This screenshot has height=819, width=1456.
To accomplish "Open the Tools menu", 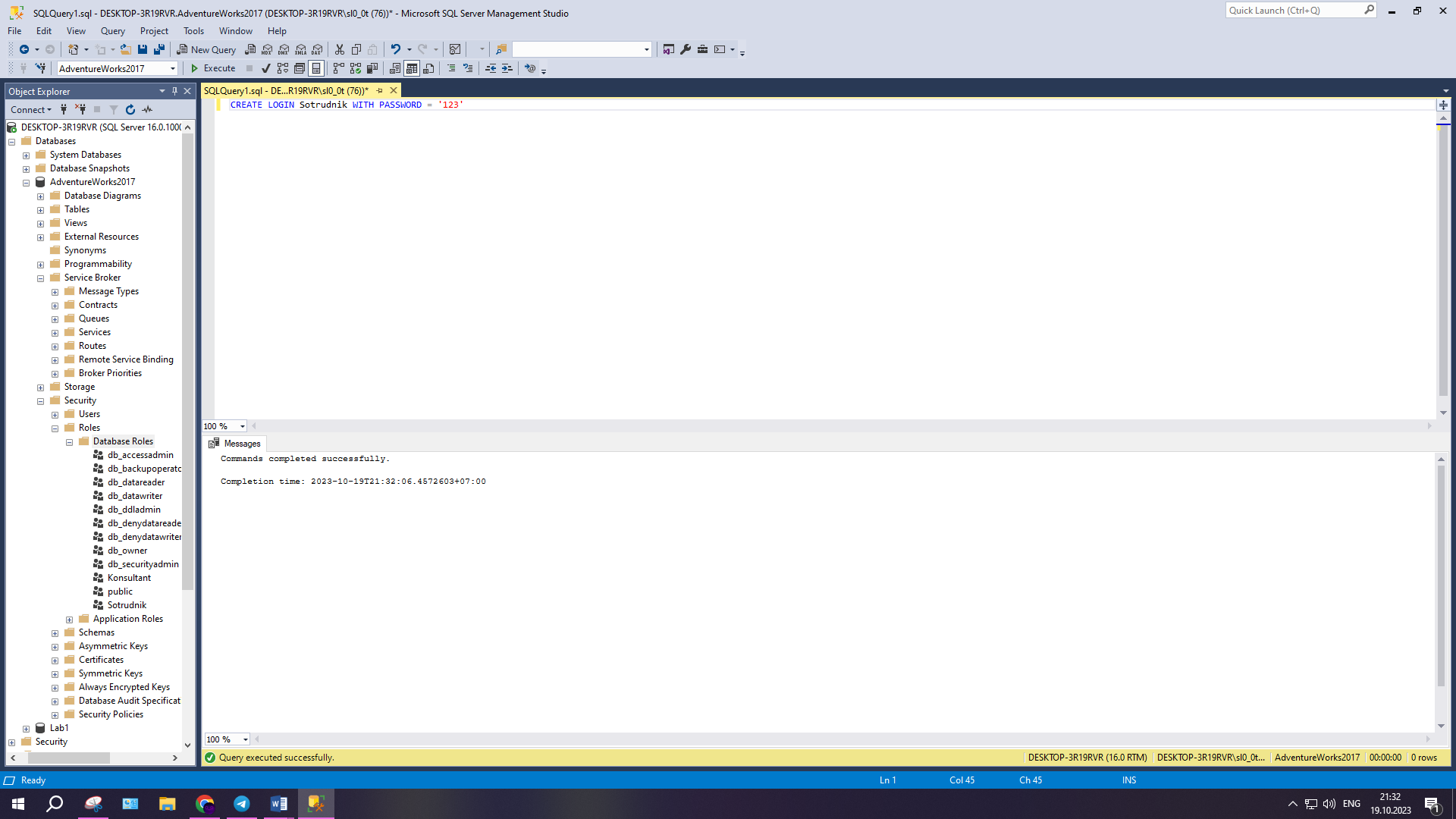I will tap(193, 31).
